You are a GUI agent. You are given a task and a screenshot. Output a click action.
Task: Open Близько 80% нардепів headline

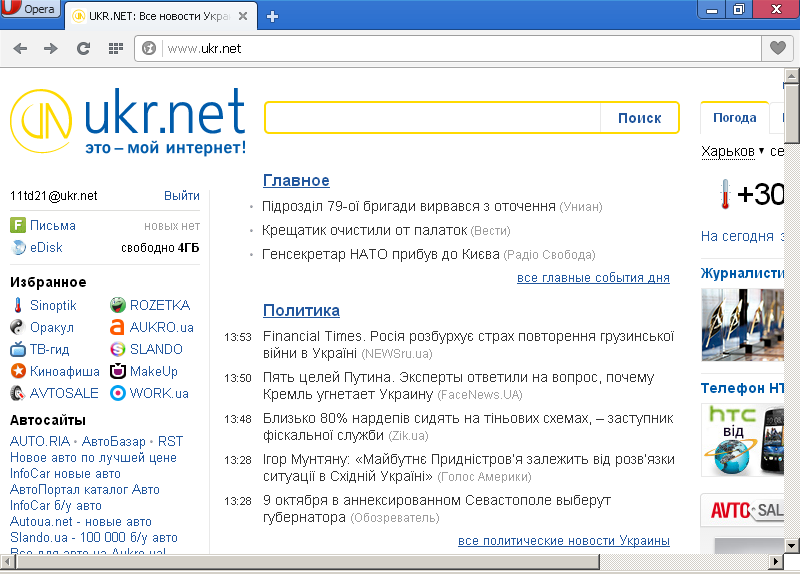468,427
